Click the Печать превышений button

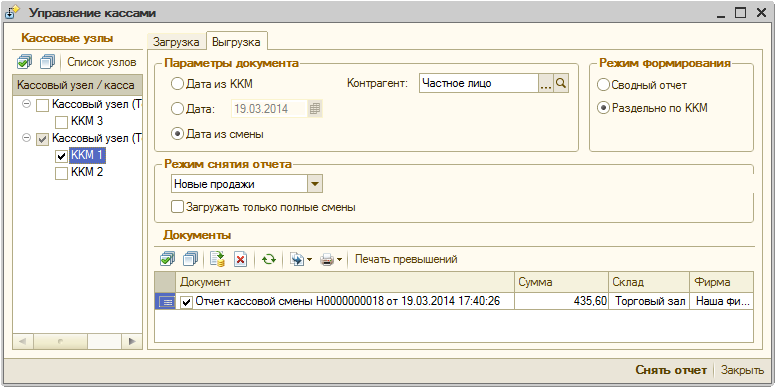pyautogui.click(x=406, y=259)
